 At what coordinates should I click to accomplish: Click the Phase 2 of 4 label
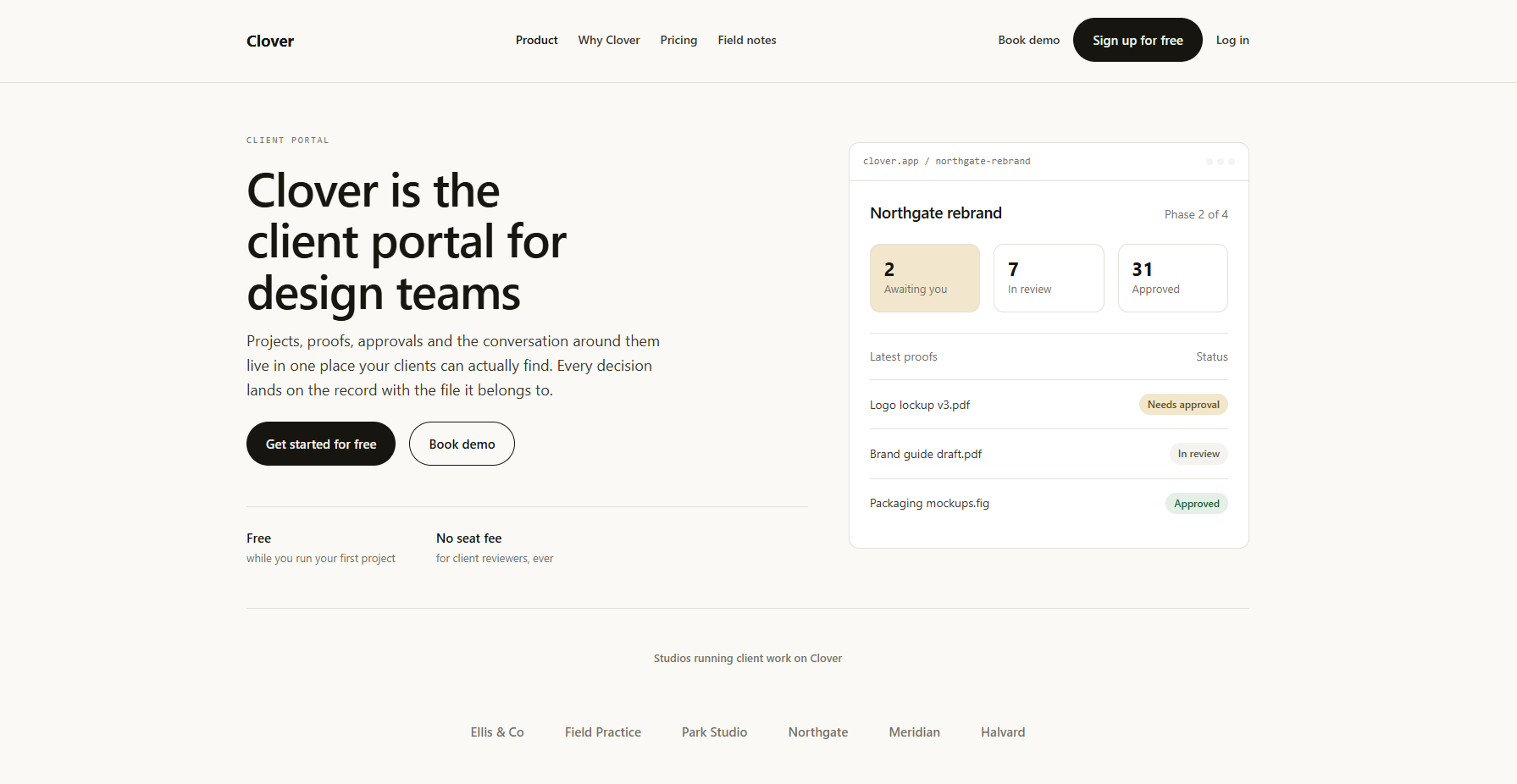point(1196,214)
